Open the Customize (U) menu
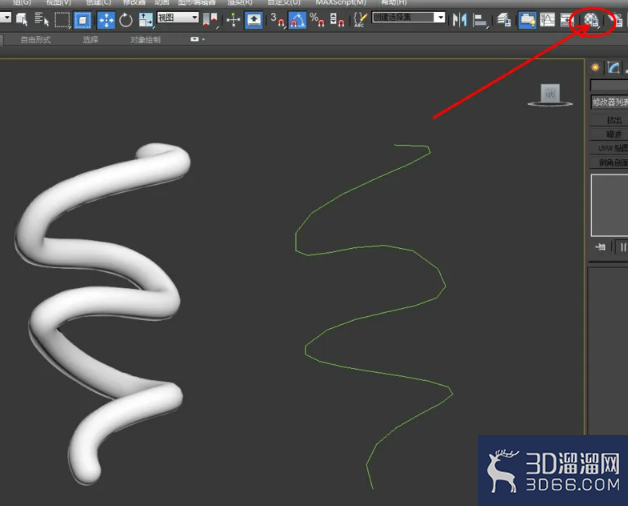 284,2
